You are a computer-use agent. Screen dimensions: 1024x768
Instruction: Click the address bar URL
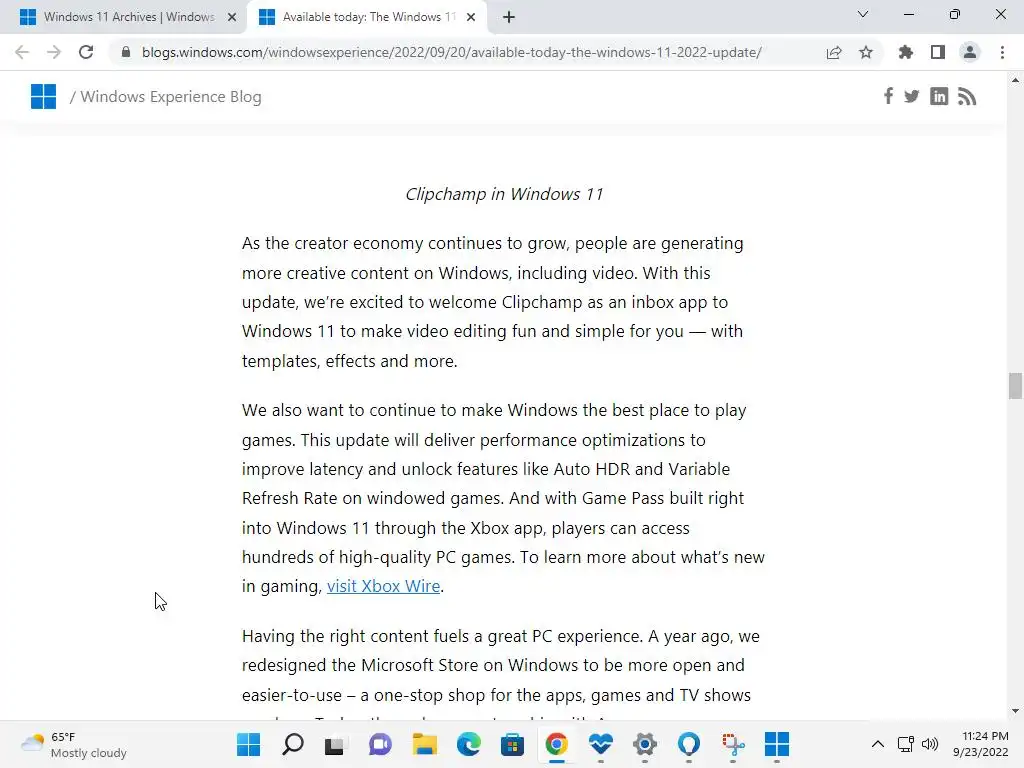pyautogui.click(x=451, y=52)
